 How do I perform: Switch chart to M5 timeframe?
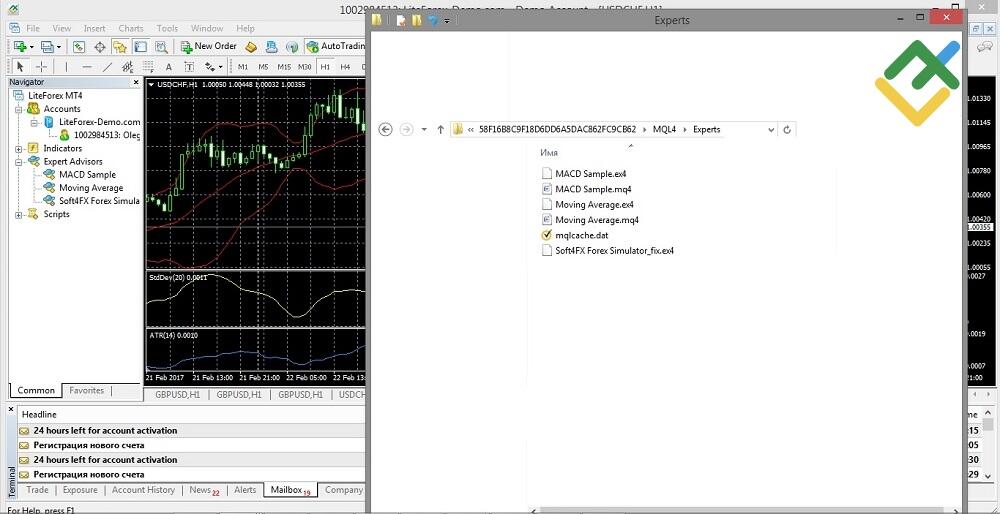(x=263, y=67)
